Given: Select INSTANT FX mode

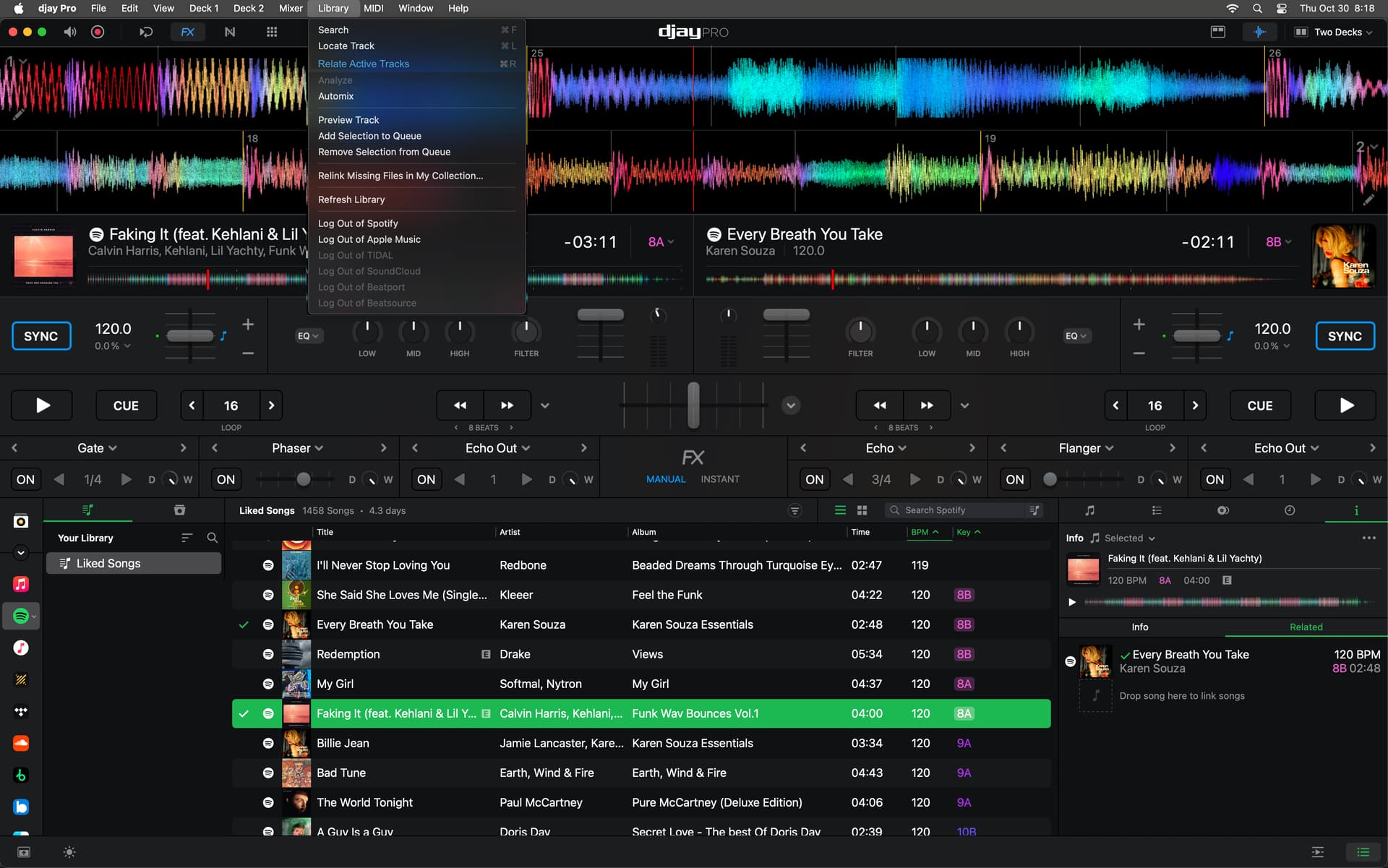Looking at the screenshot, I should pyautogui.click(x=719, y=479).
